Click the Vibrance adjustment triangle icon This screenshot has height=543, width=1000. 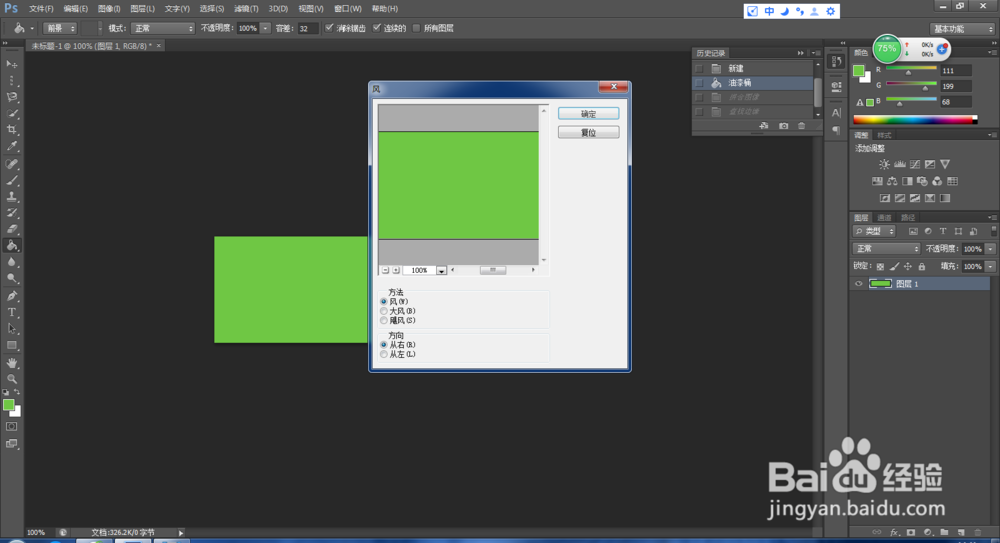[945, 164]
